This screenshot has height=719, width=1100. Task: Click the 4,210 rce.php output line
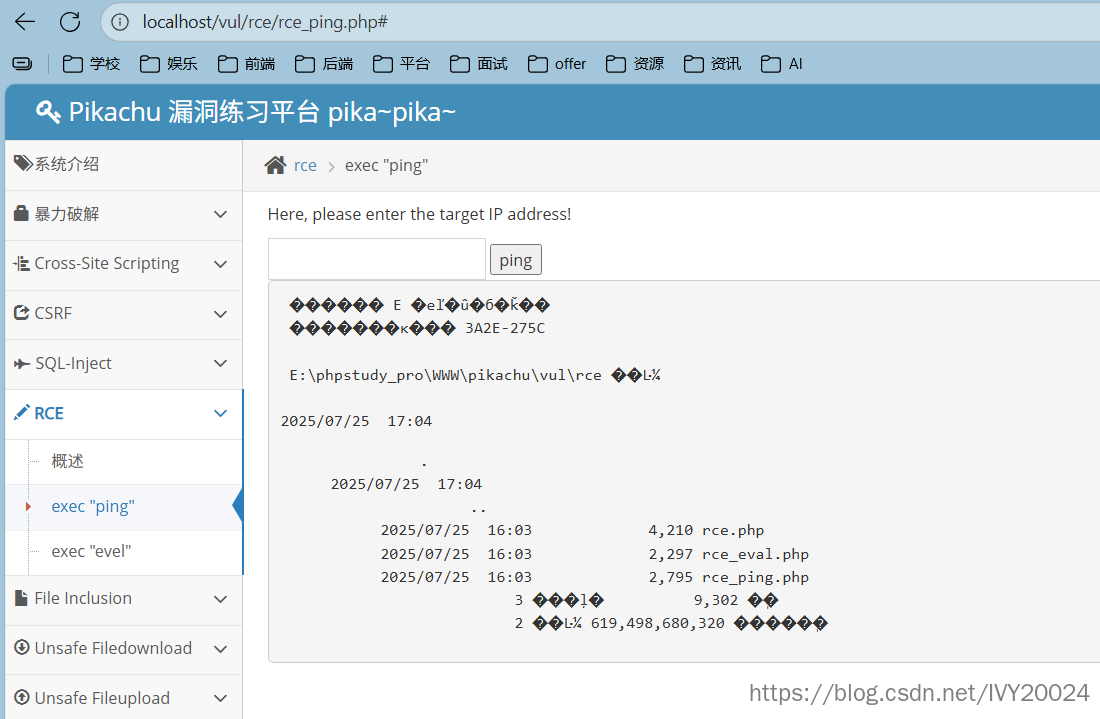572,530
